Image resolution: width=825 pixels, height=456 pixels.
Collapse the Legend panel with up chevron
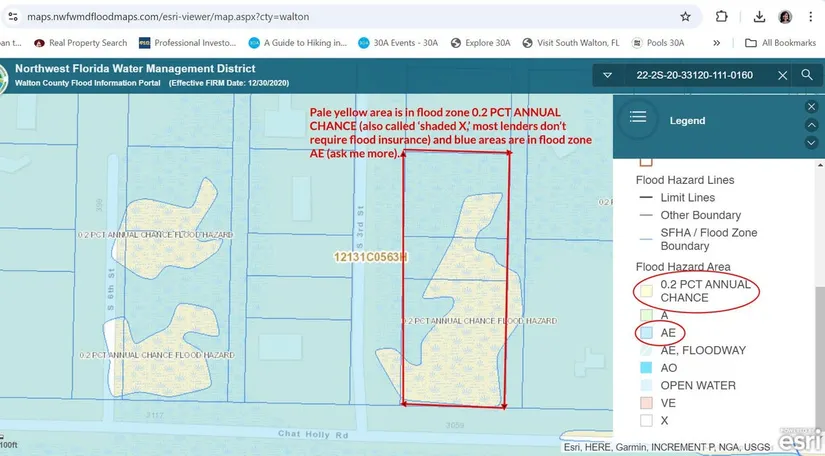click(x=811, y=124)
